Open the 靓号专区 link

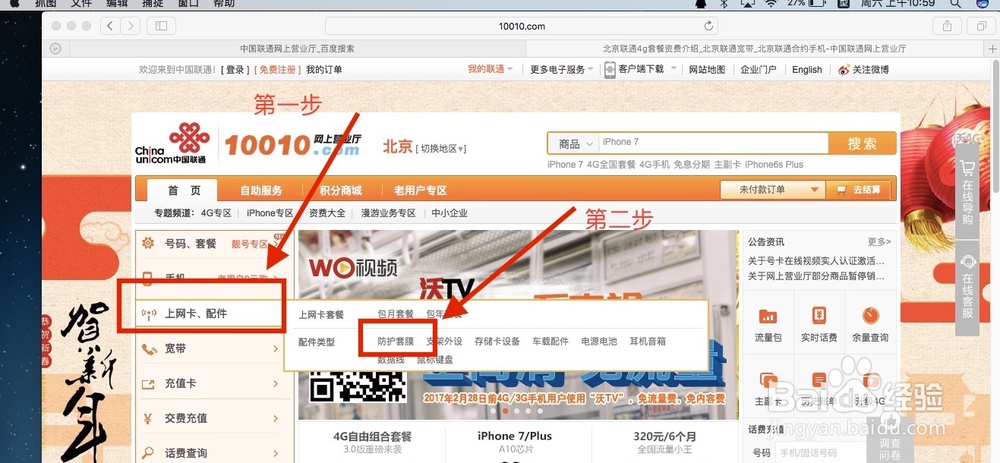point(249,244)
